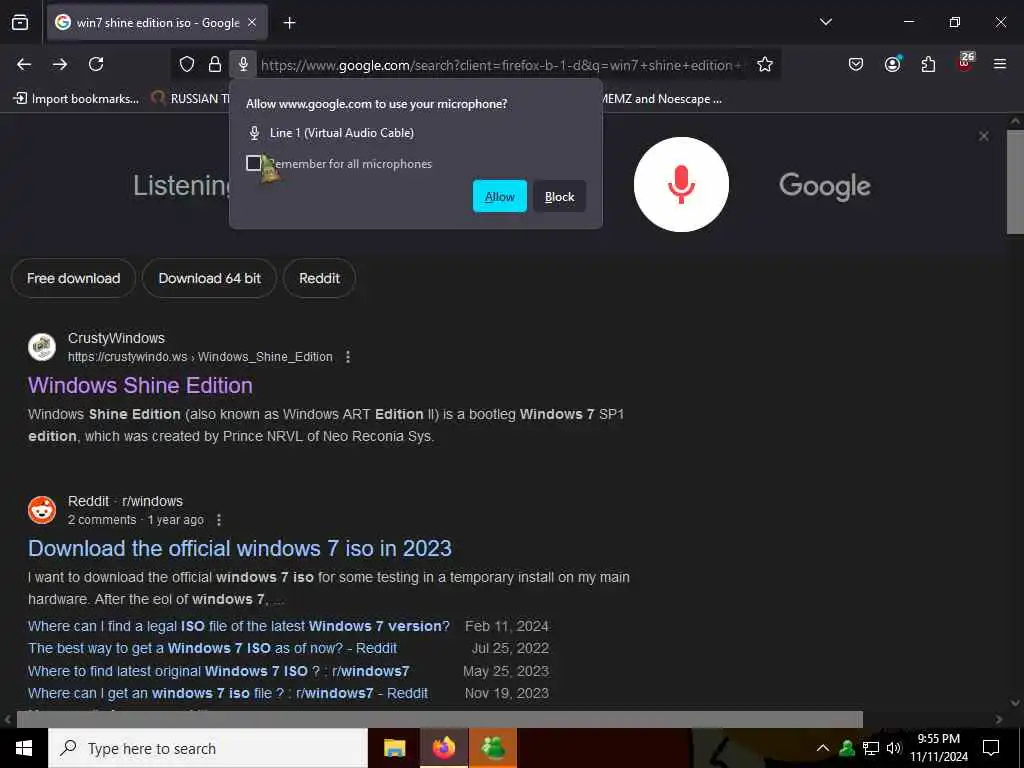Click scroll down arrow on vertical scrollbar
Image resolution: width=1024 pixels, height=768 pixels.
pyautogui.click(x=1015, y=703)
